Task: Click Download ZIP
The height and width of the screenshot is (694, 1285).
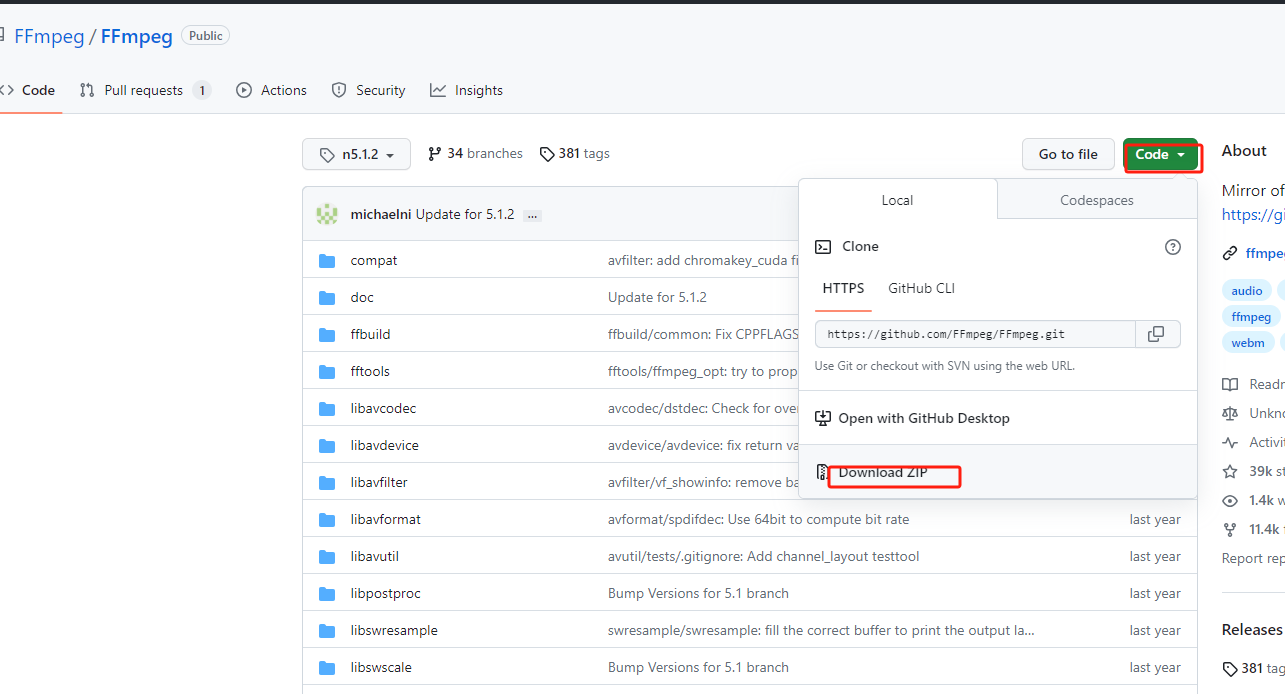Action: [x=884, y=472]
